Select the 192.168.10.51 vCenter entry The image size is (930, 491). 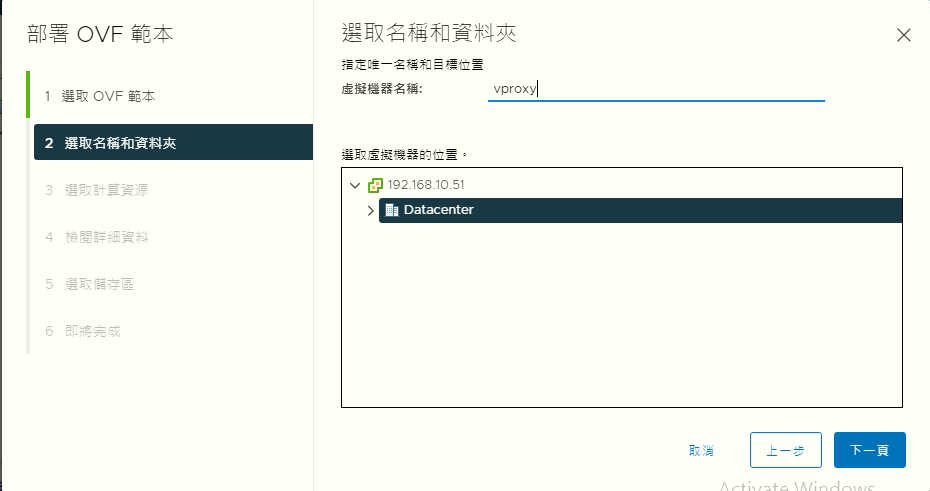pos(425,185)
